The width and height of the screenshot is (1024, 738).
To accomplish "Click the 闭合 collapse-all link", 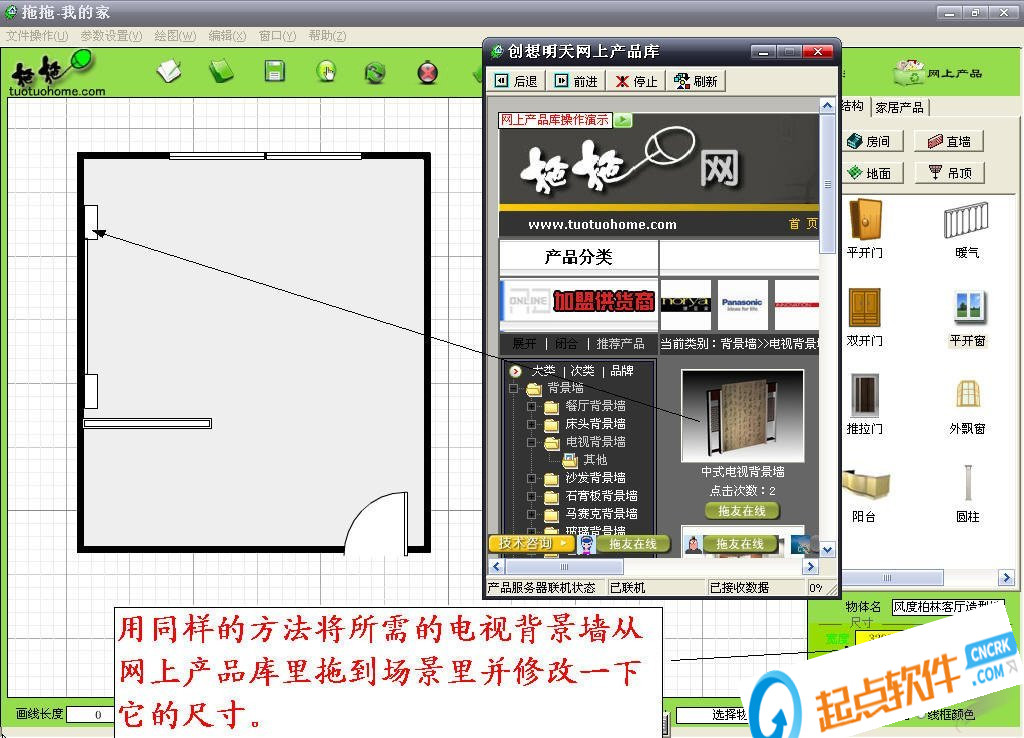I will pos(566,344).
